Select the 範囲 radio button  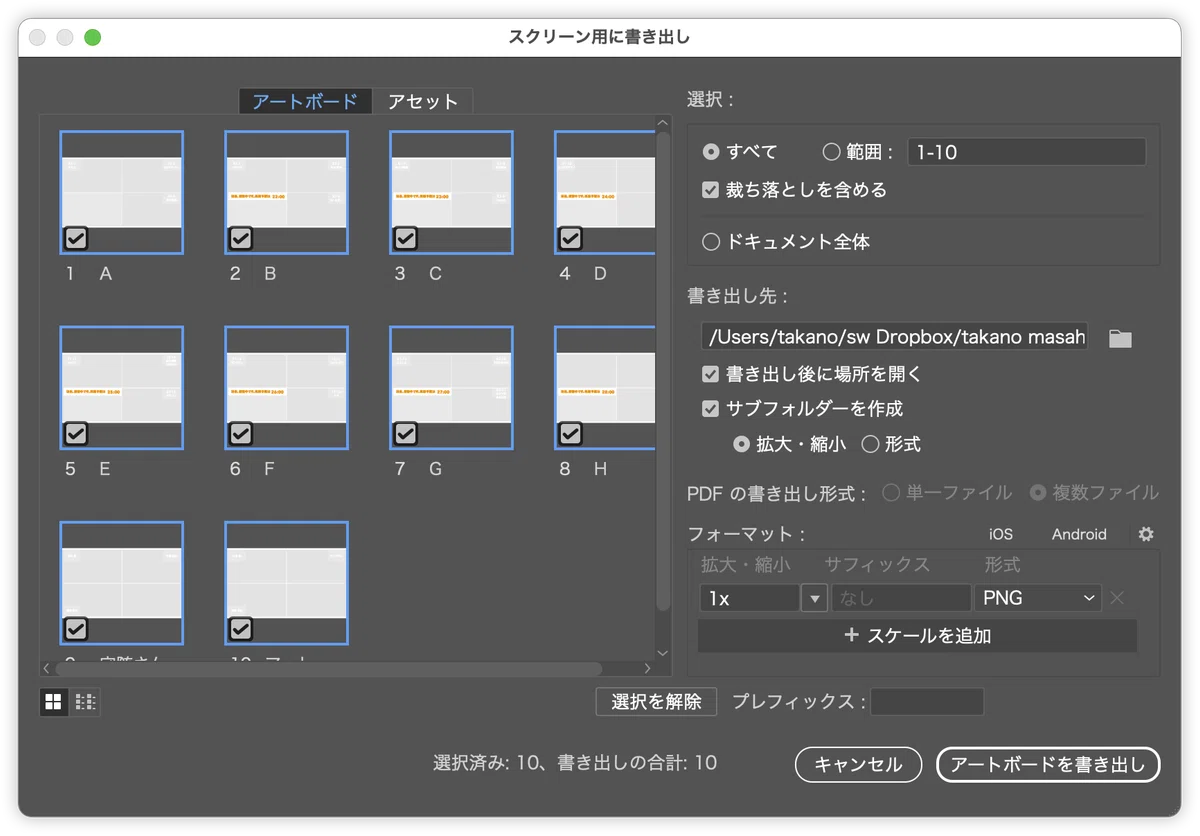(831, 152)
